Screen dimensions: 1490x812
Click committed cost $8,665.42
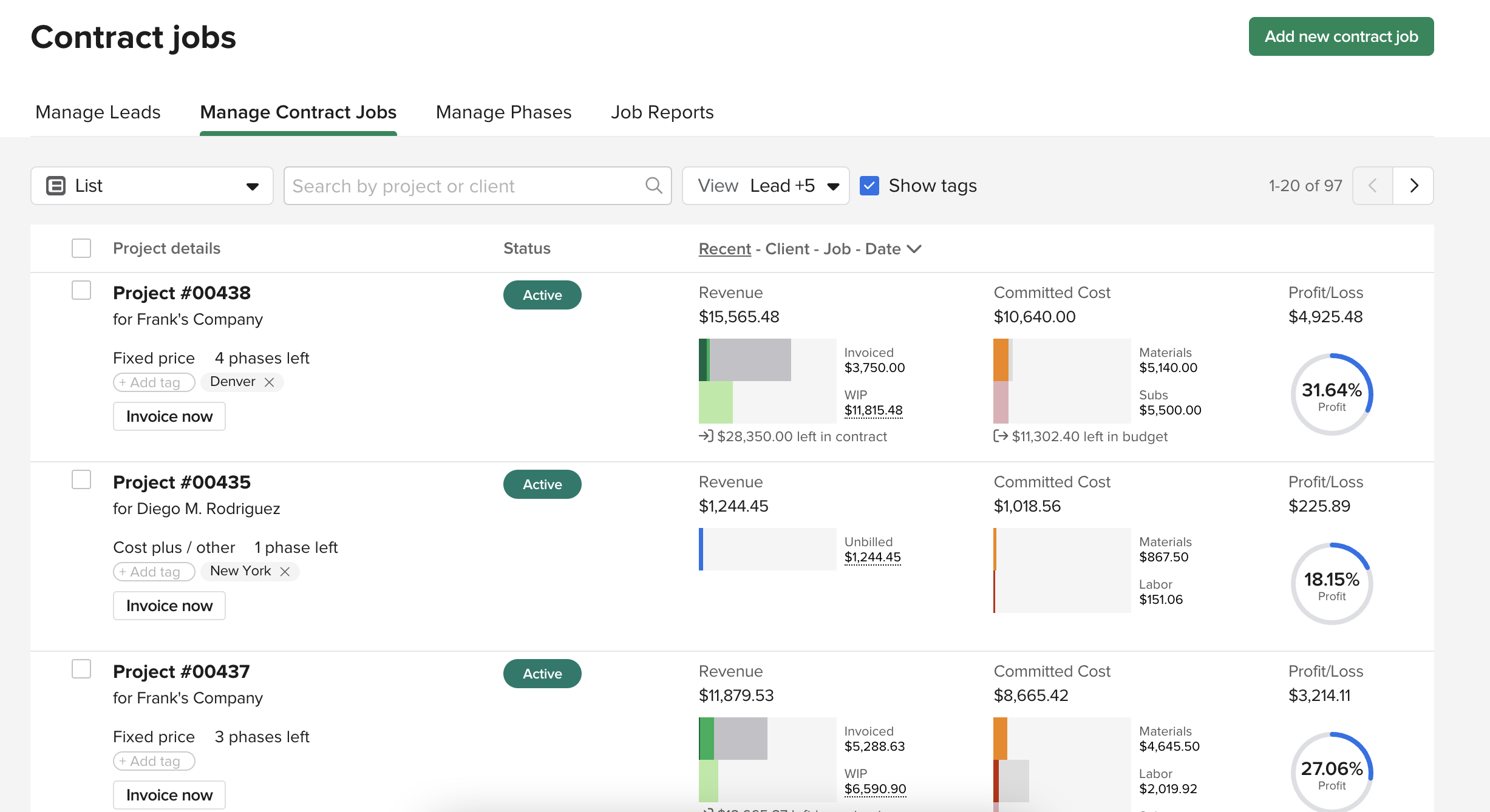point(1031,695)
